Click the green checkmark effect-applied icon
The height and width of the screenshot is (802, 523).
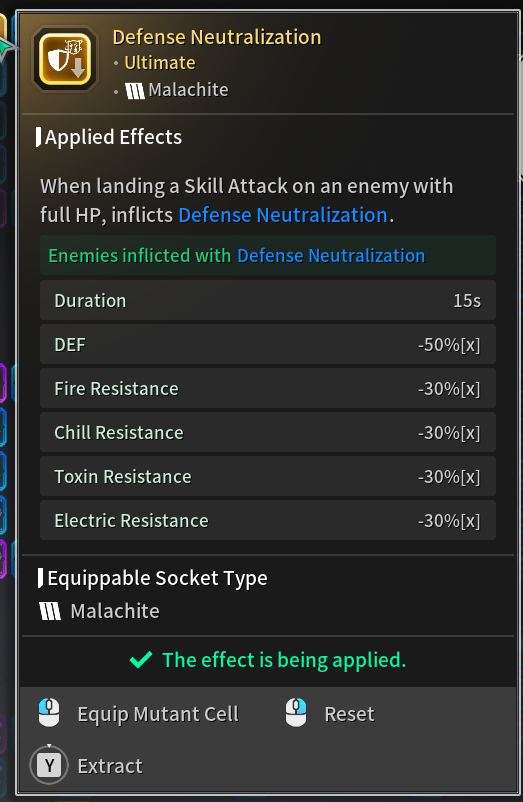141,660
